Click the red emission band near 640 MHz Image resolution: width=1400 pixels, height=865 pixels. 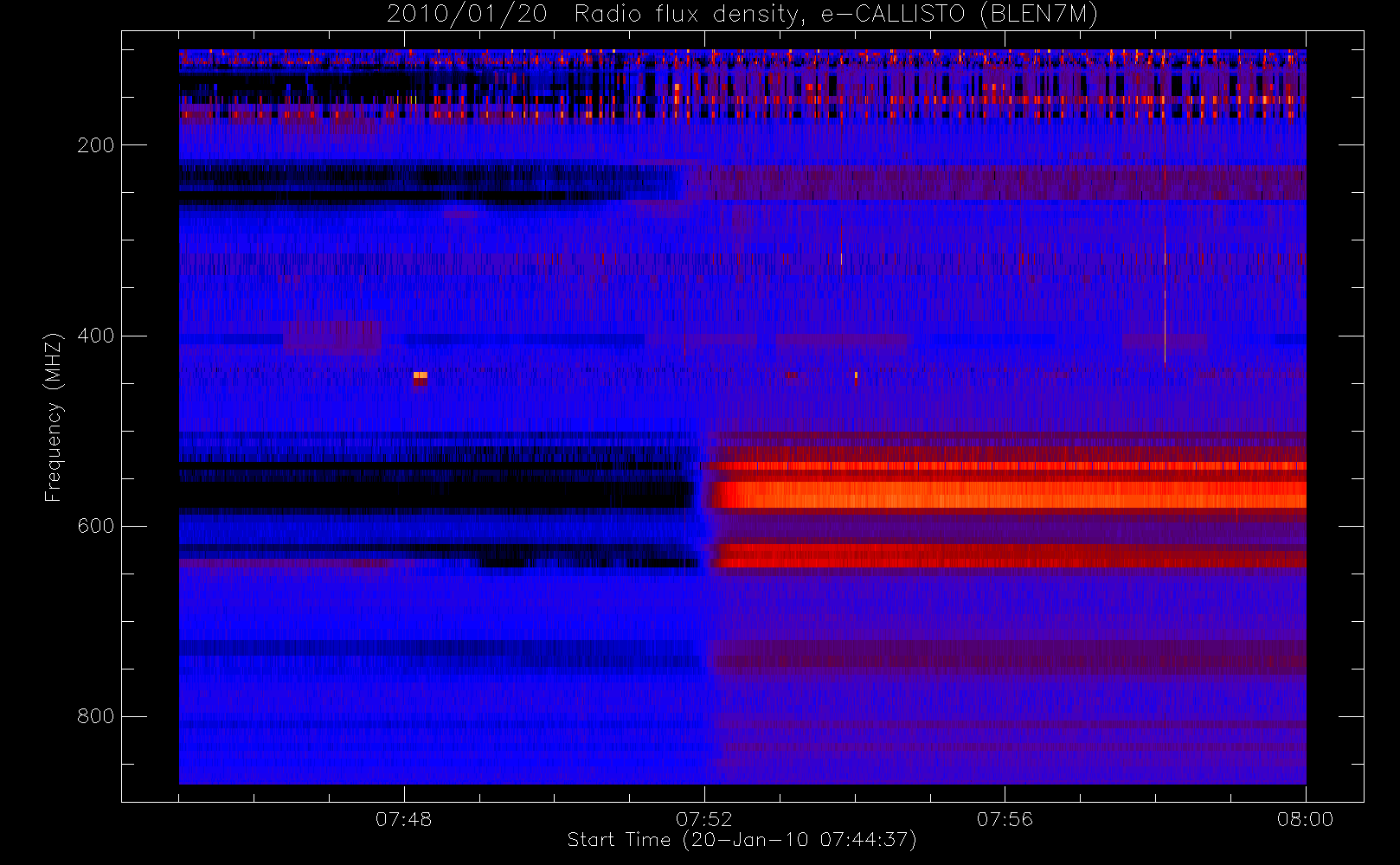tap(1011, 555)
